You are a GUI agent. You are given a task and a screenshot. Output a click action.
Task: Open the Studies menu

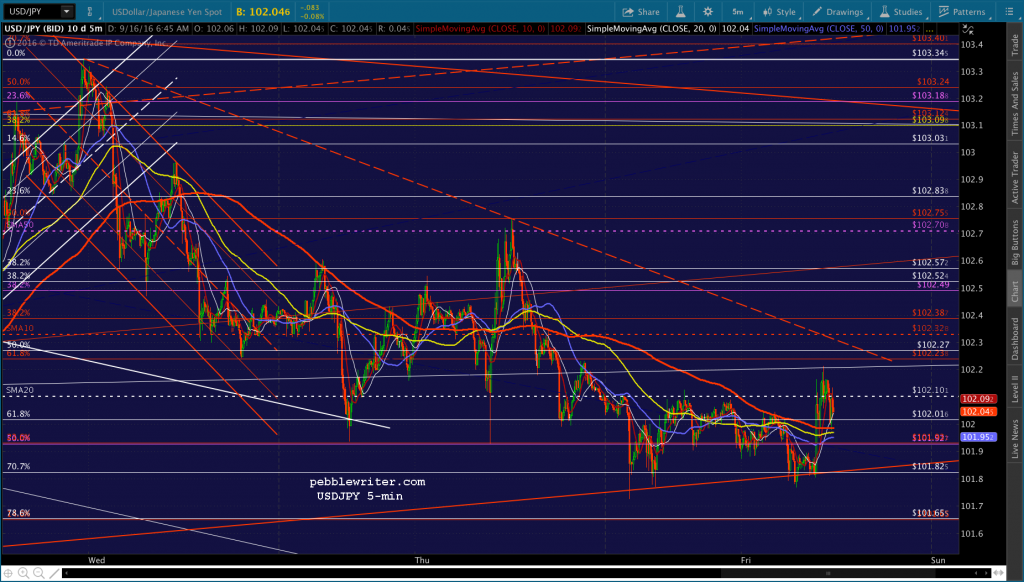point(901,12)
